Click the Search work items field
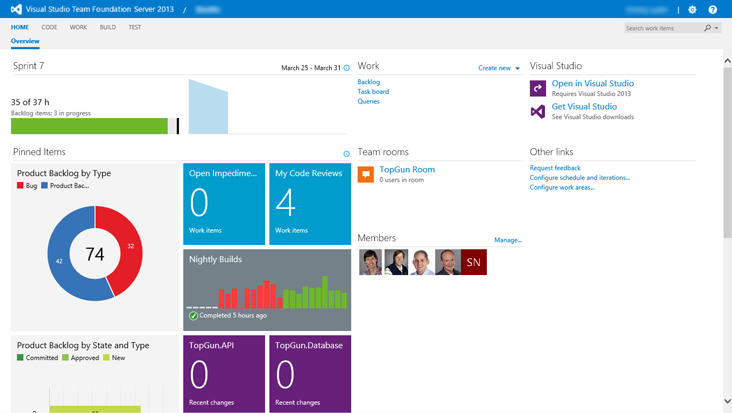732x413 pixels. click(663, 28)
